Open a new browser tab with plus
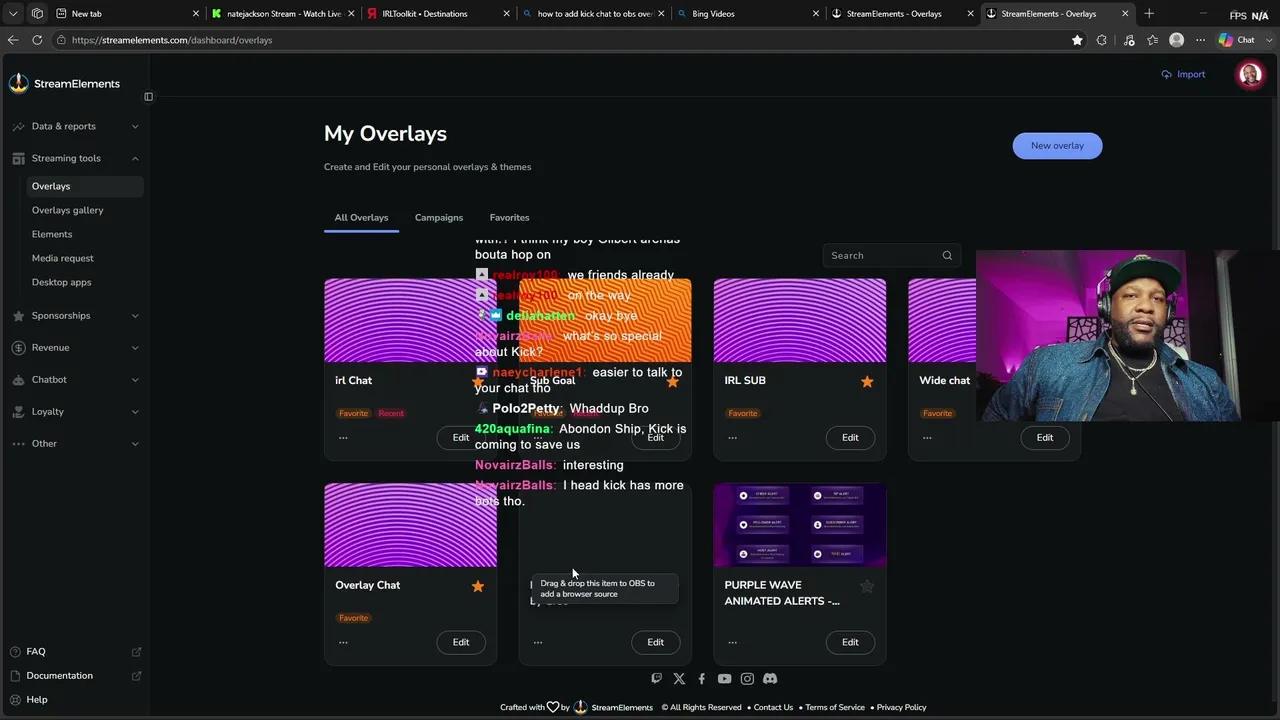Screen dimensions: 1280x720 click(1149, 14)
